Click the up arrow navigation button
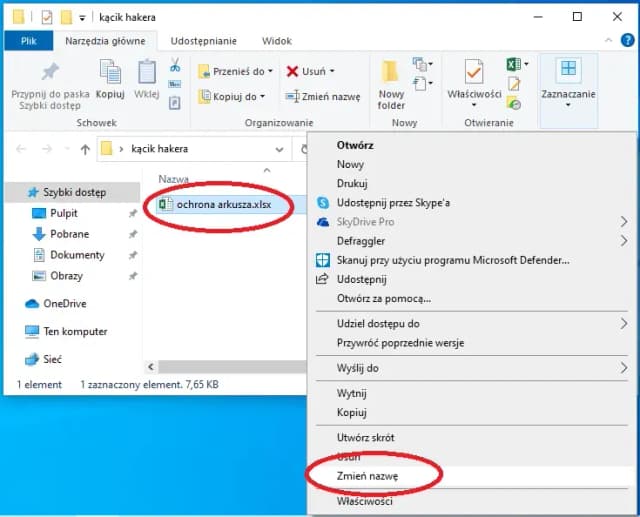Viewport: 640px width, 517px height. point(85,149)
